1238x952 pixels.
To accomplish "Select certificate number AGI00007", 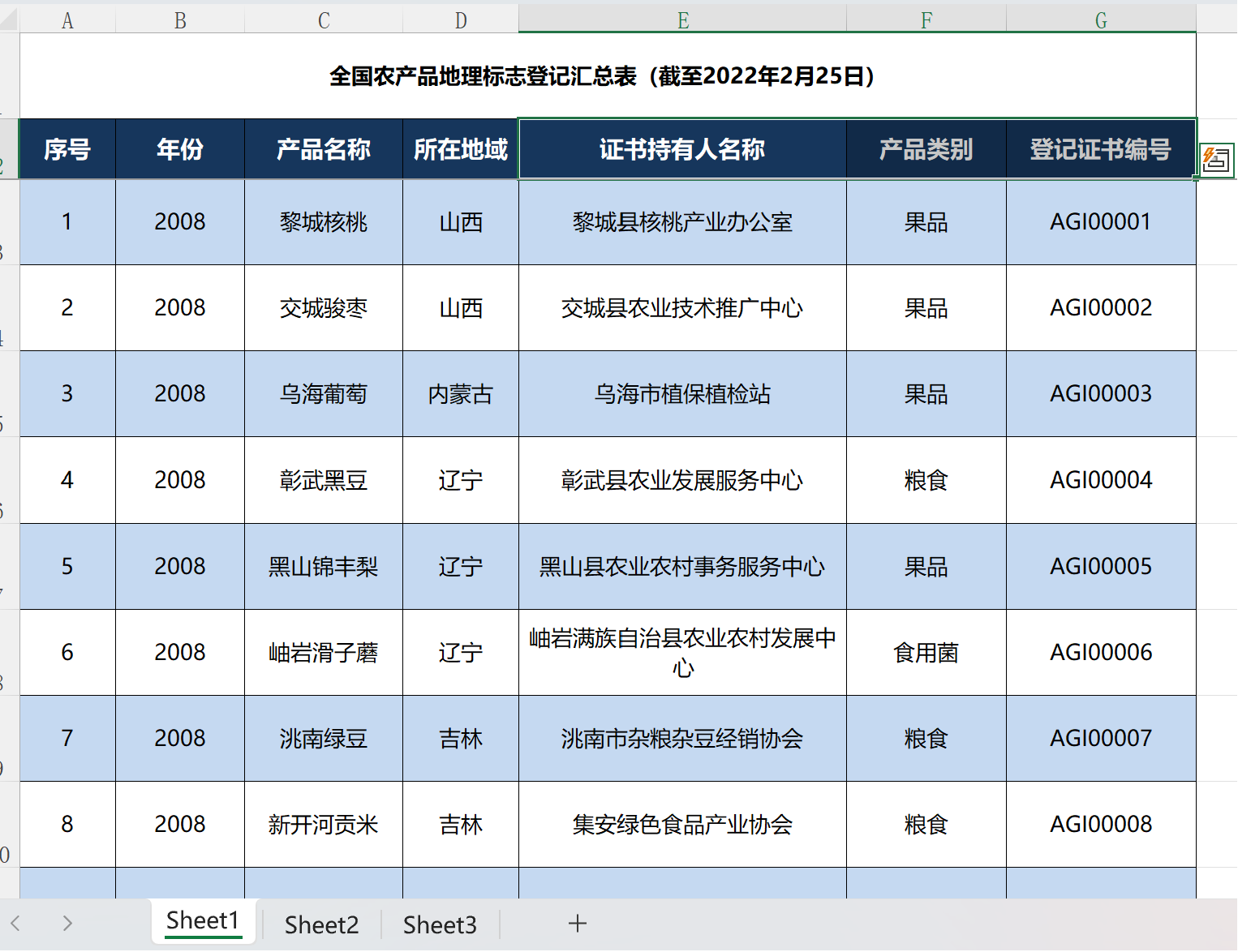I will pos(1101,739).
